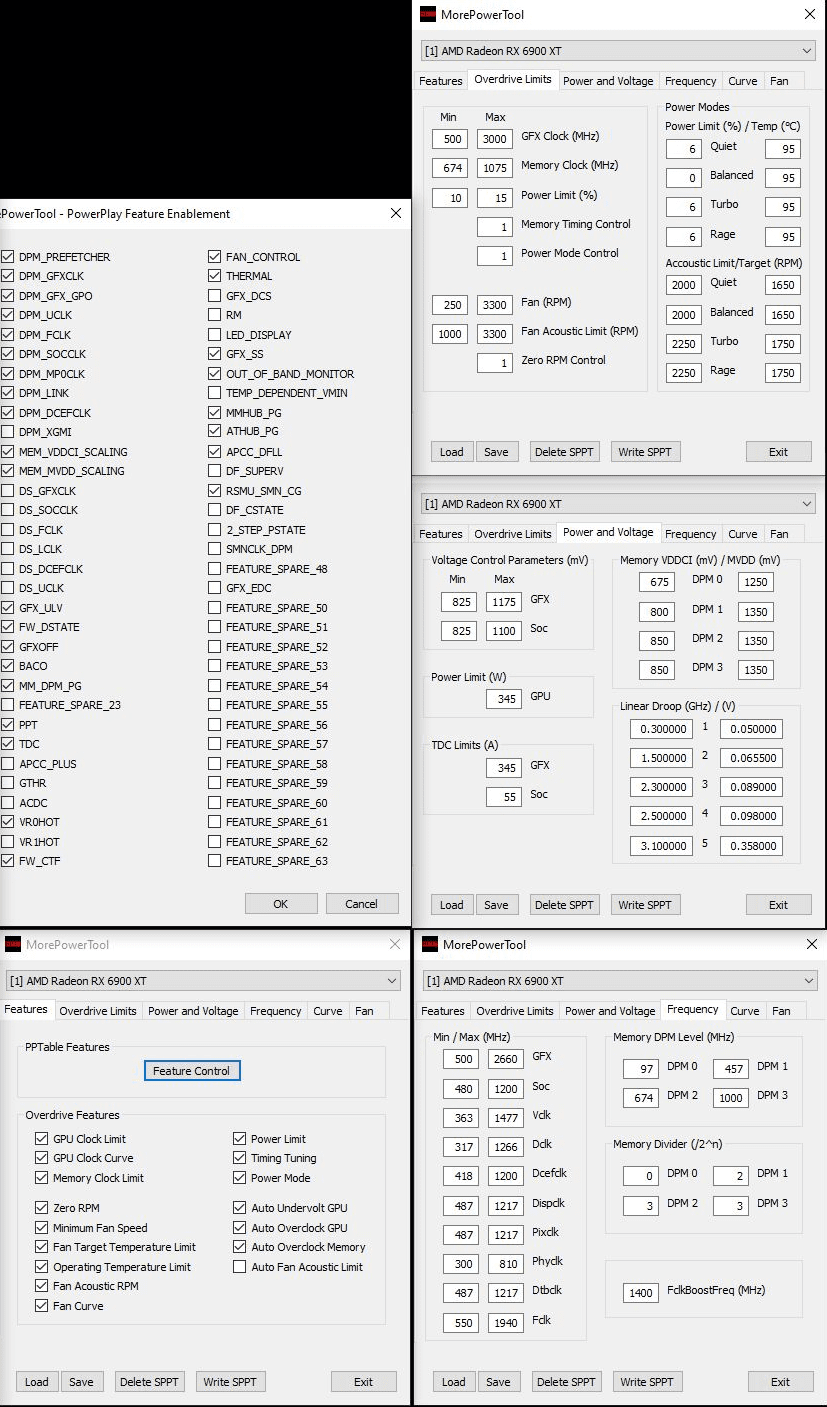Click the GFX Clock max field showing 3000
The width and height of the screenshot is (827, 1407).
(x=495, y=139)
